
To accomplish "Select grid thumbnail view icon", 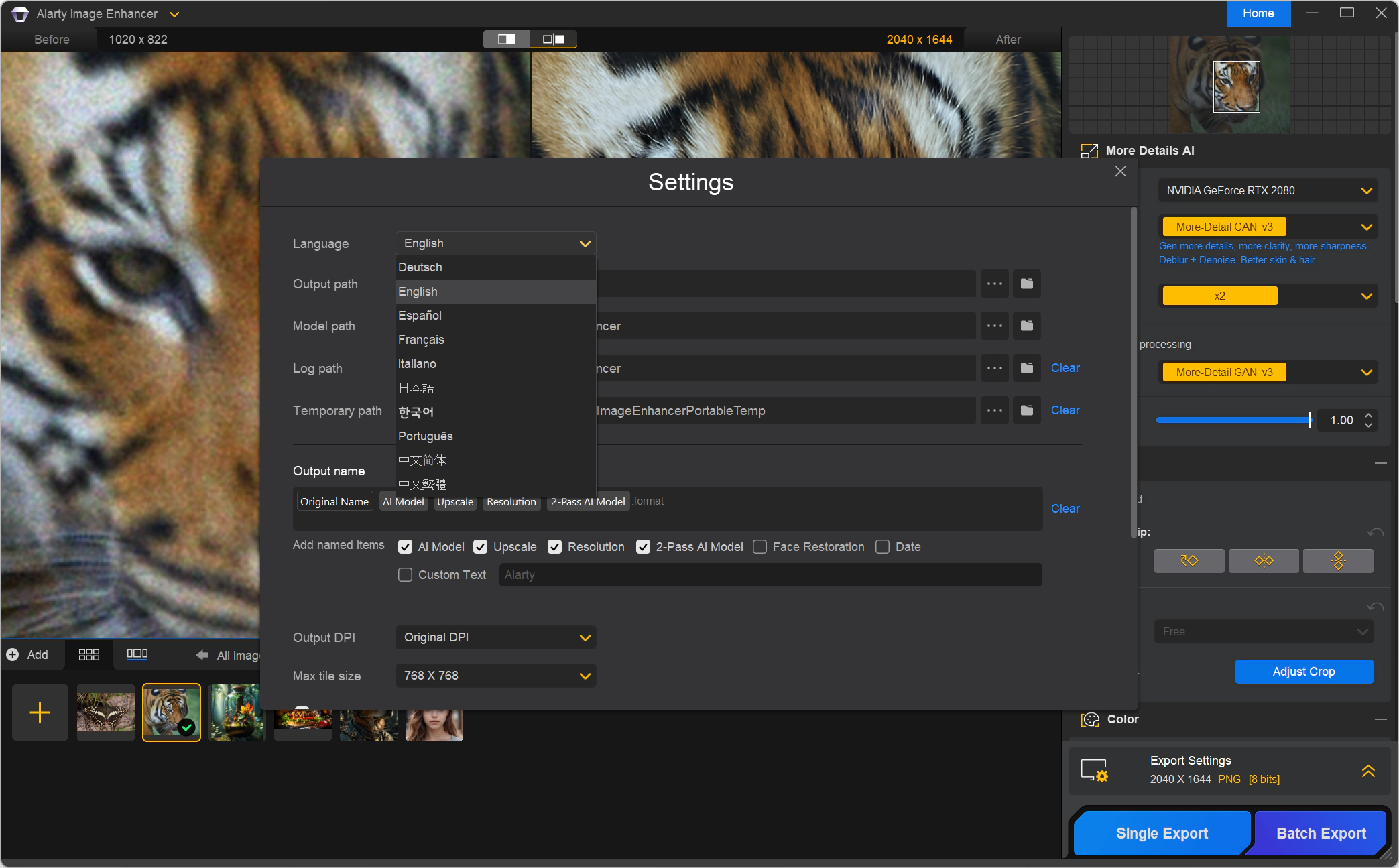I will 88,655.
